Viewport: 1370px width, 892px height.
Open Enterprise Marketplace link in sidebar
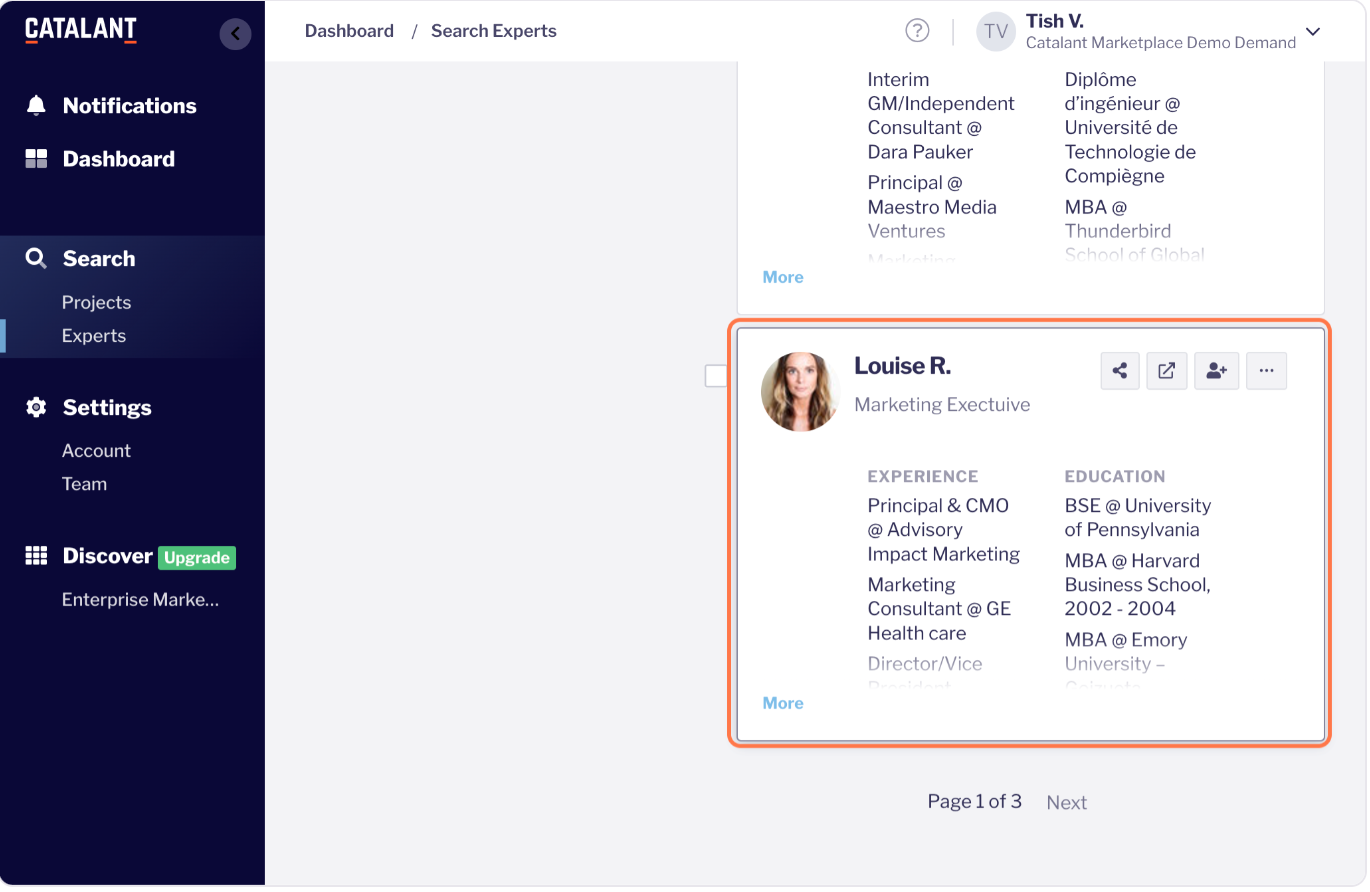click(x=140, y=600)
